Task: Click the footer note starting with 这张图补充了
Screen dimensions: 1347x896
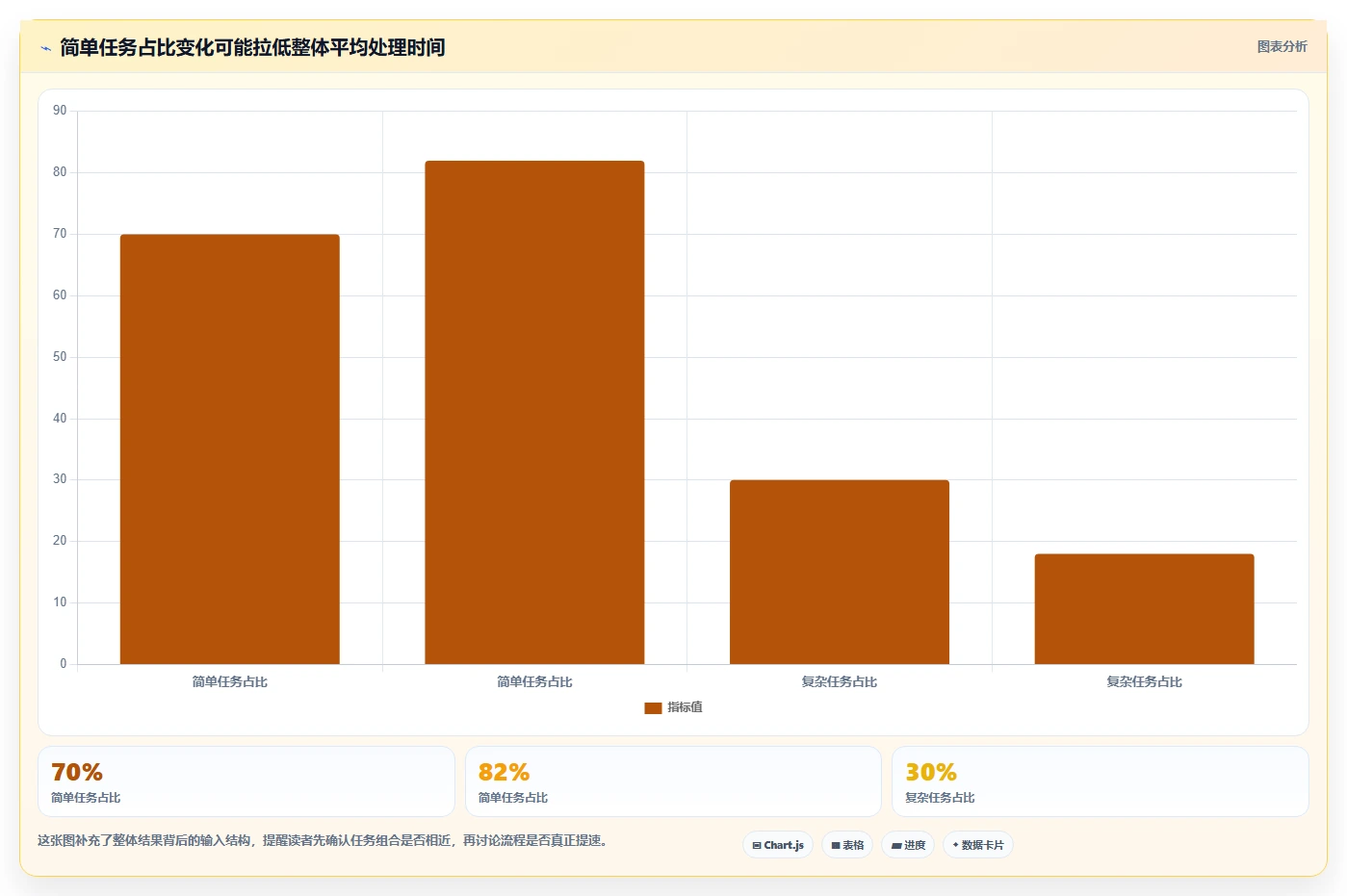Action: pos(323,840)
